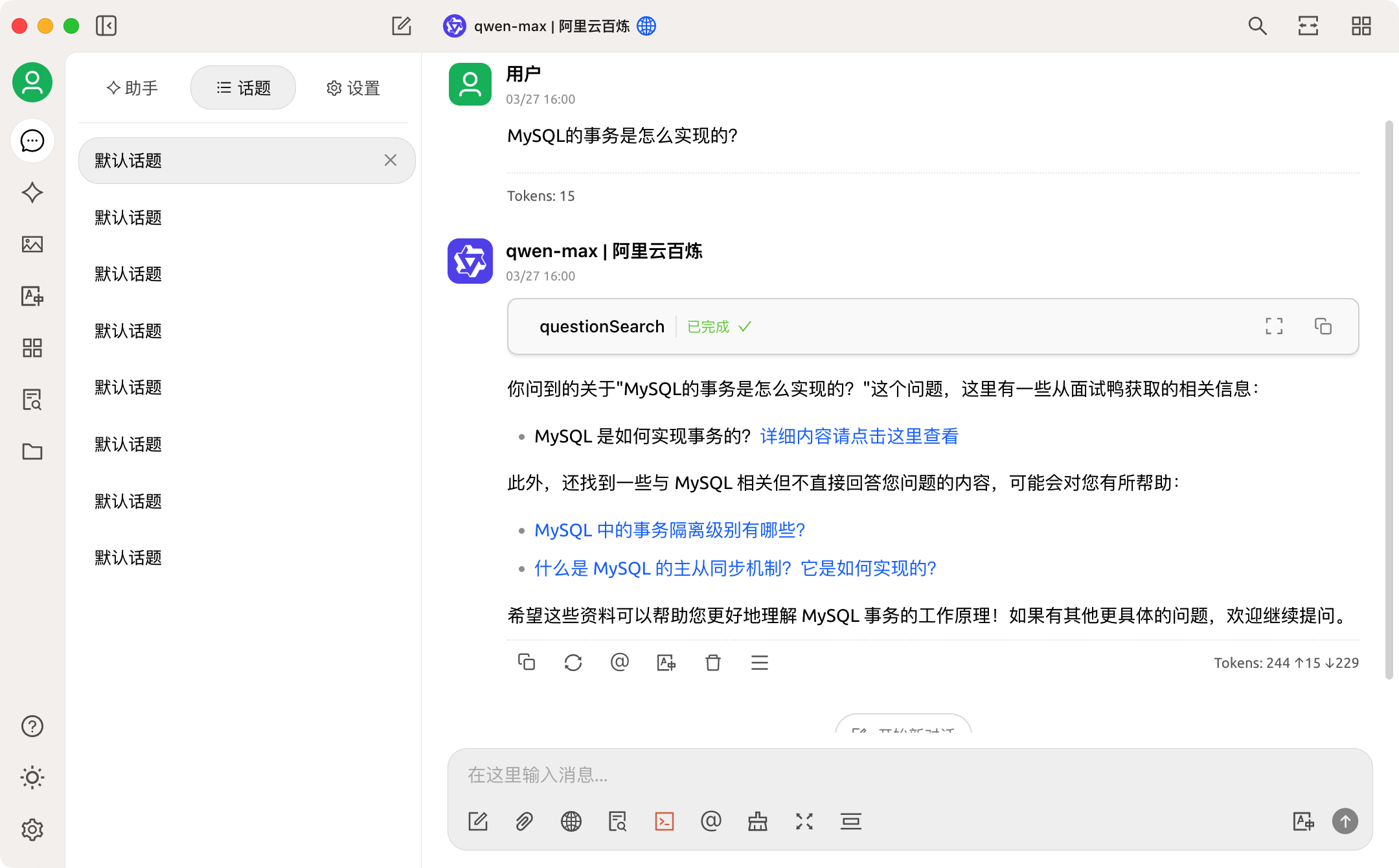The height and width of the screenshot is (868, 1399).
Task: Switch to the 设置 tab
Action: [353, 88]
